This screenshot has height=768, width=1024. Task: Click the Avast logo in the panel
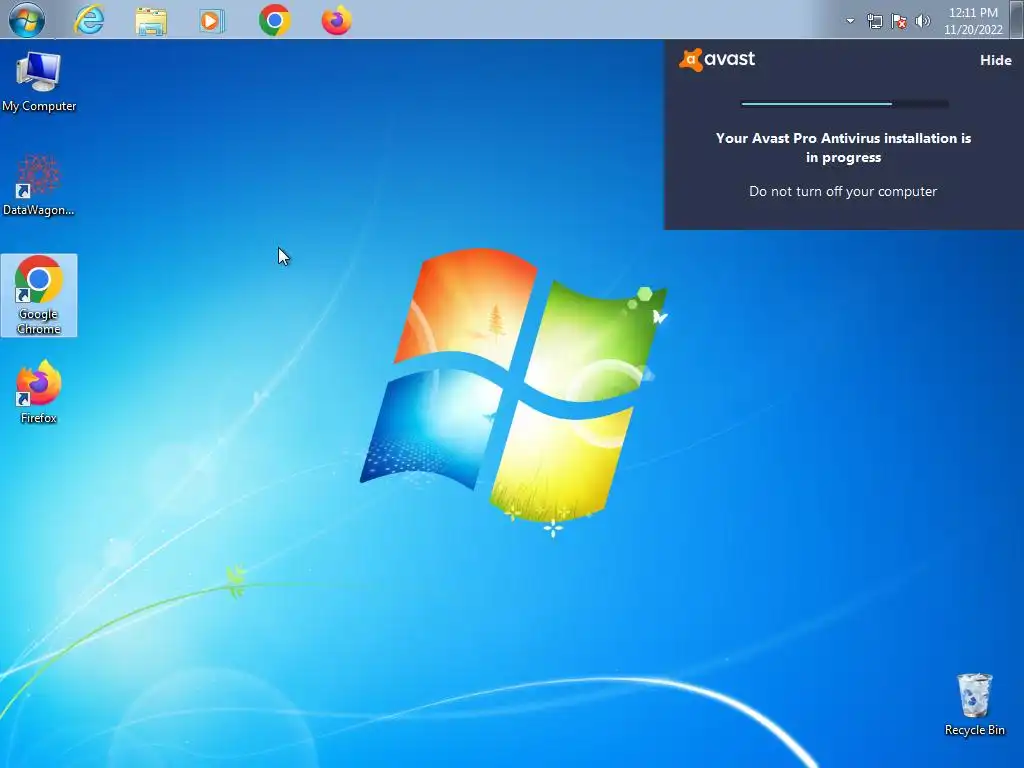pyautogui.click(x=717, y=59)
